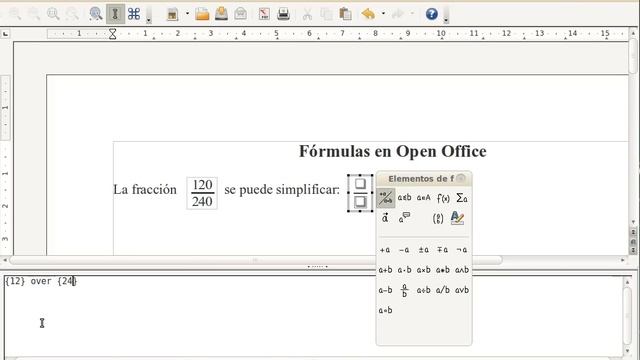The image size is (640, 360).
Task: Insert the −a minus sign operator
Action: pos(404,250)
